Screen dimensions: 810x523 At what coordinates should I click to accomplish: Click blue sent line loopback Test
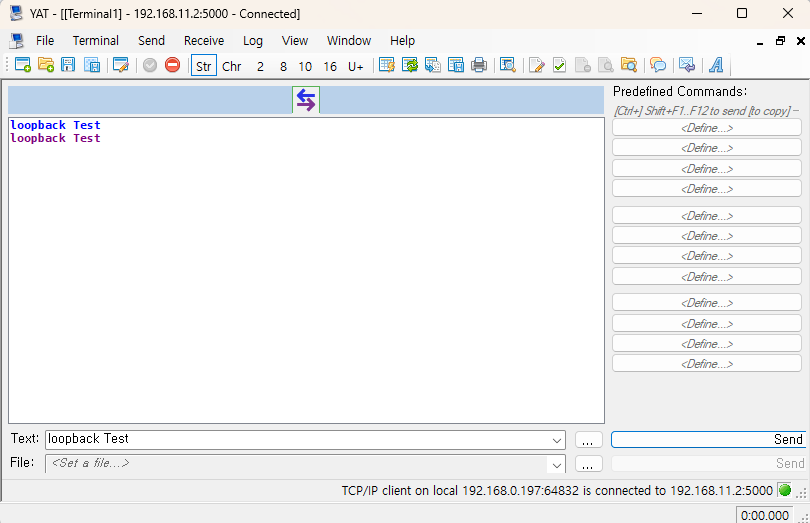point(55,125)
